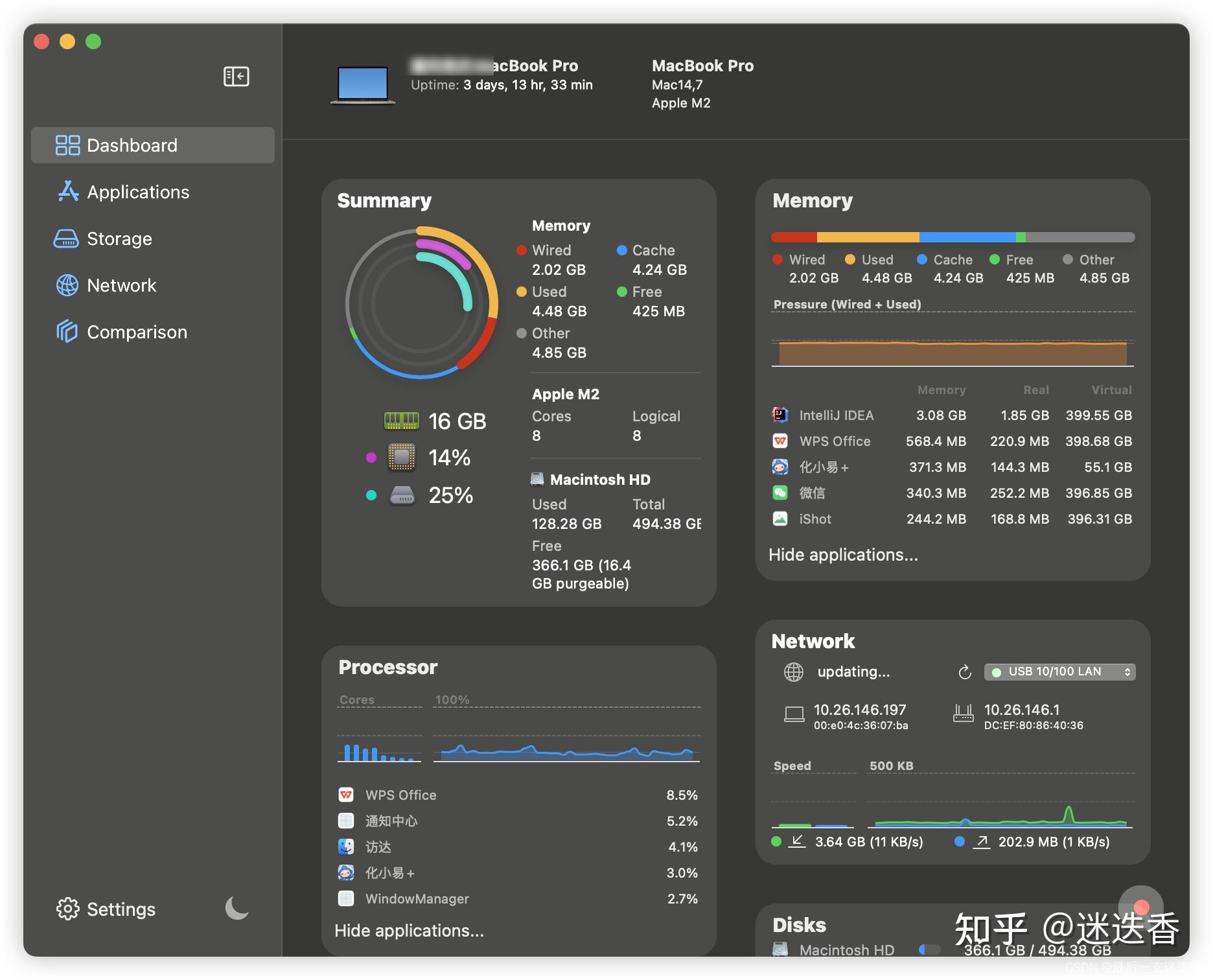The height and width of the screenshot is (980, 1213).
Task: Click the IntelliJ IDEA icon in Memory list
Action: click(781, 415)
